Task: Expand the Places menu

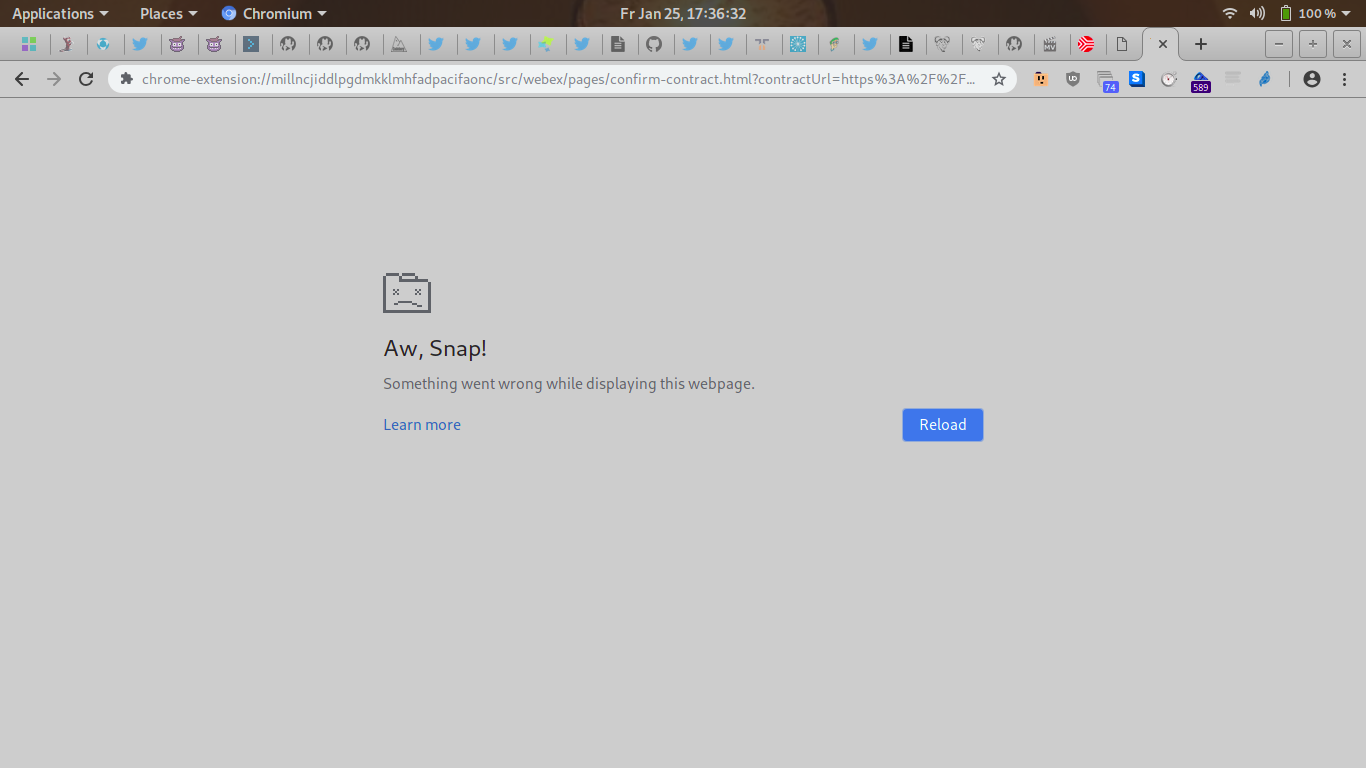Action: tap(168, 14)
